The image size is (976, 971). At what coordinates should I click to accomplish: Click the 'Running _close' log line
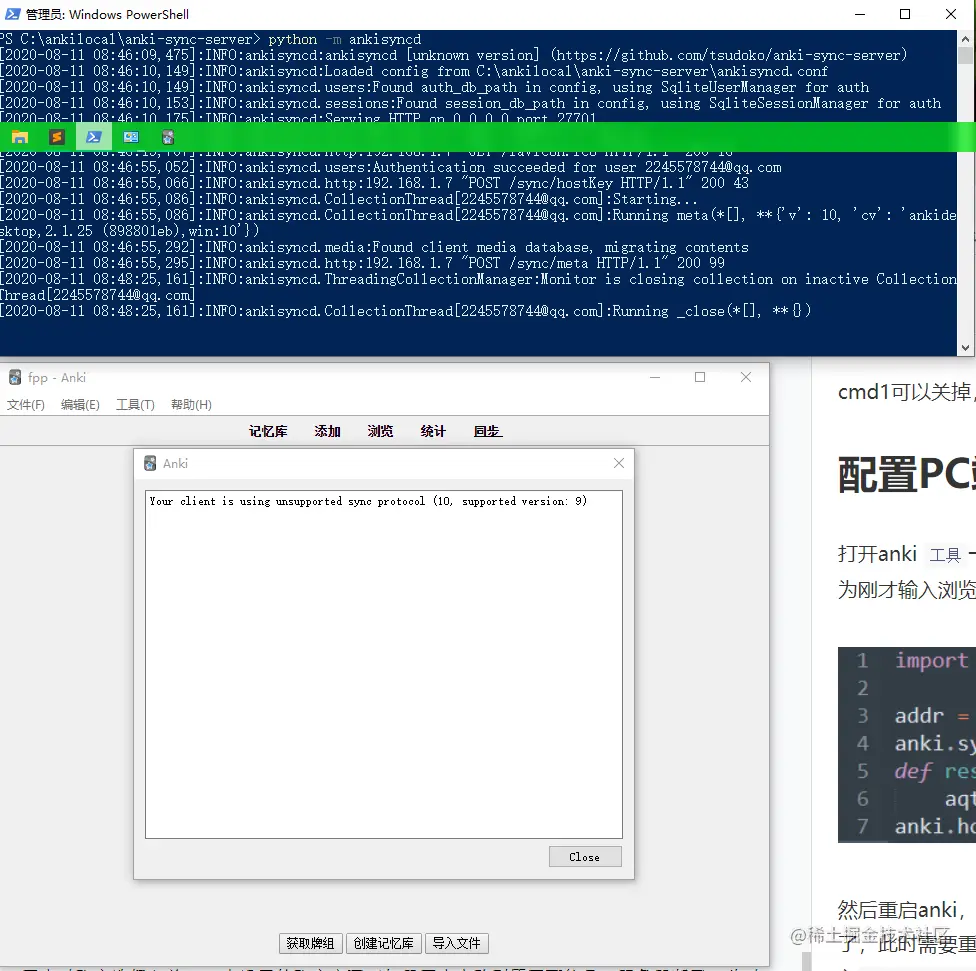point(406,311)
